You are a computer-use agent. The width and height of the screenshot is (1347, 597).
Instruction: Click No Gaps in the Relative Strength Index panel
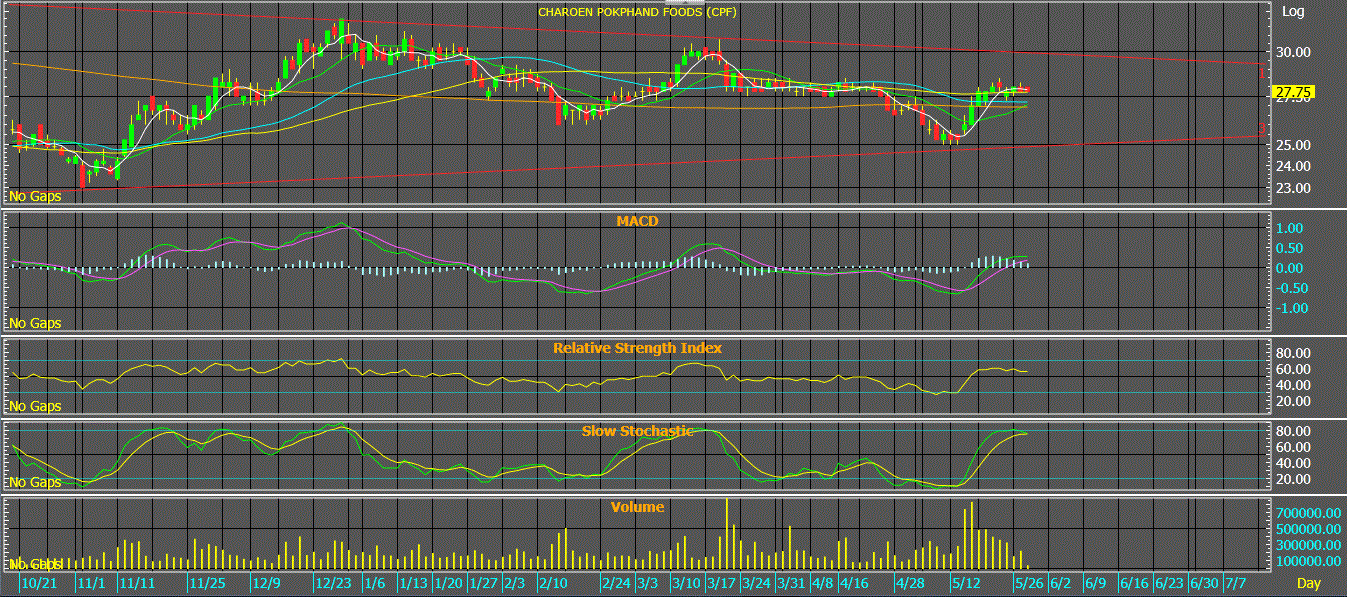tap(35, 406)
